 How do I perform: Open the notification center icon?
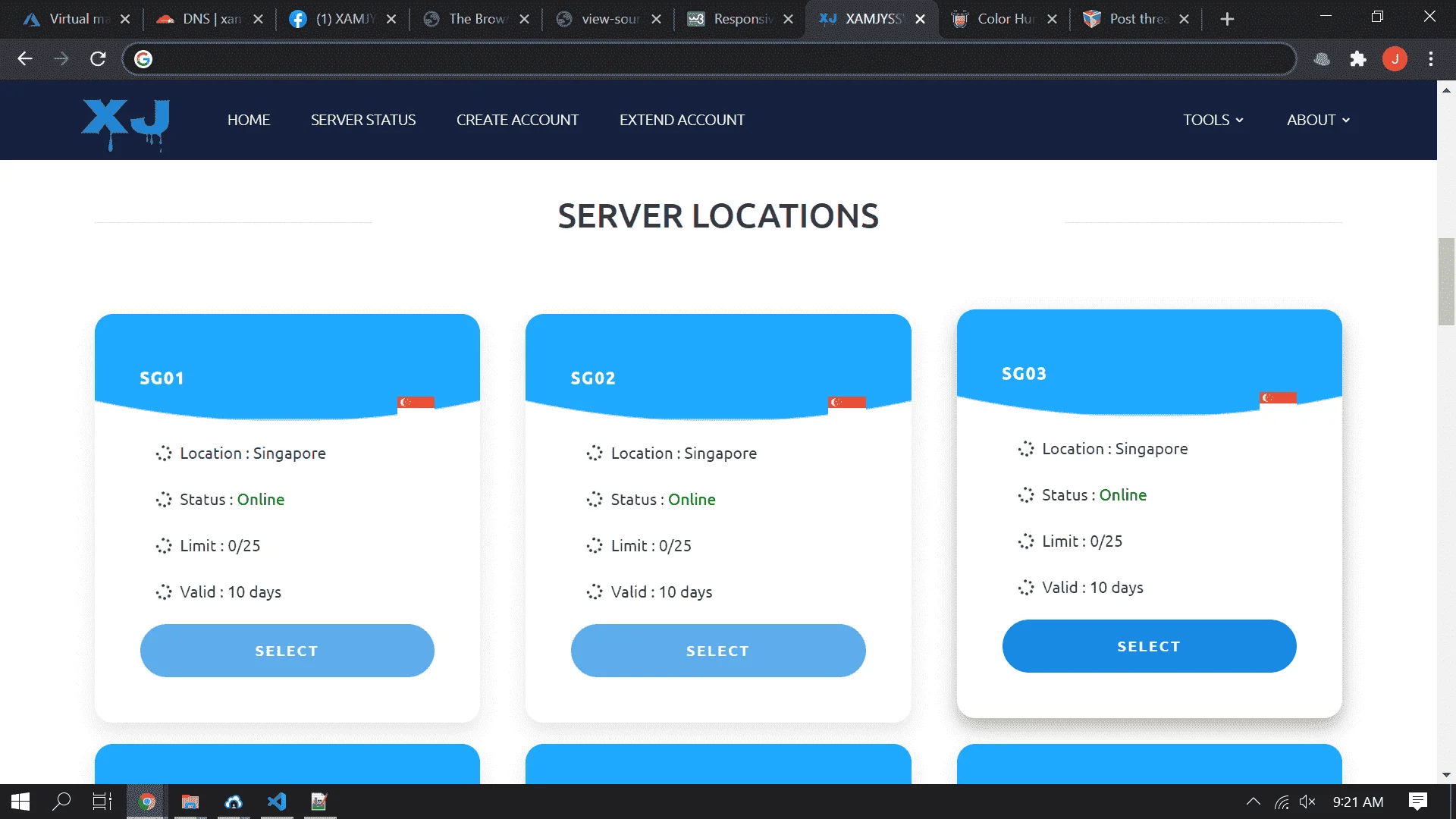point(1418,802)
